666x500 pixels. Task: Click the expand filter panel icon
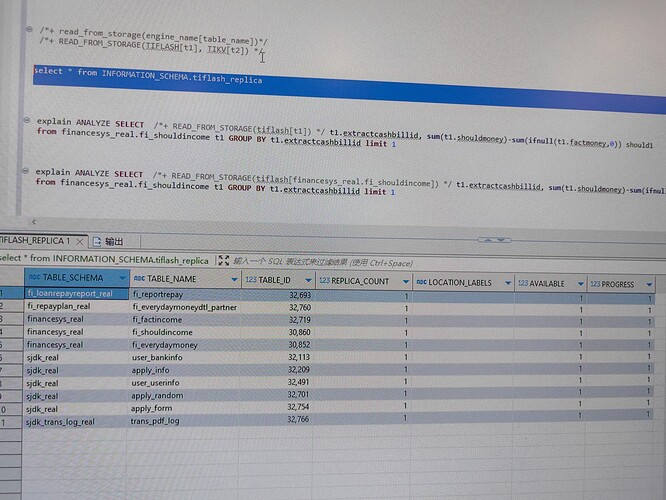click(223, 261)
